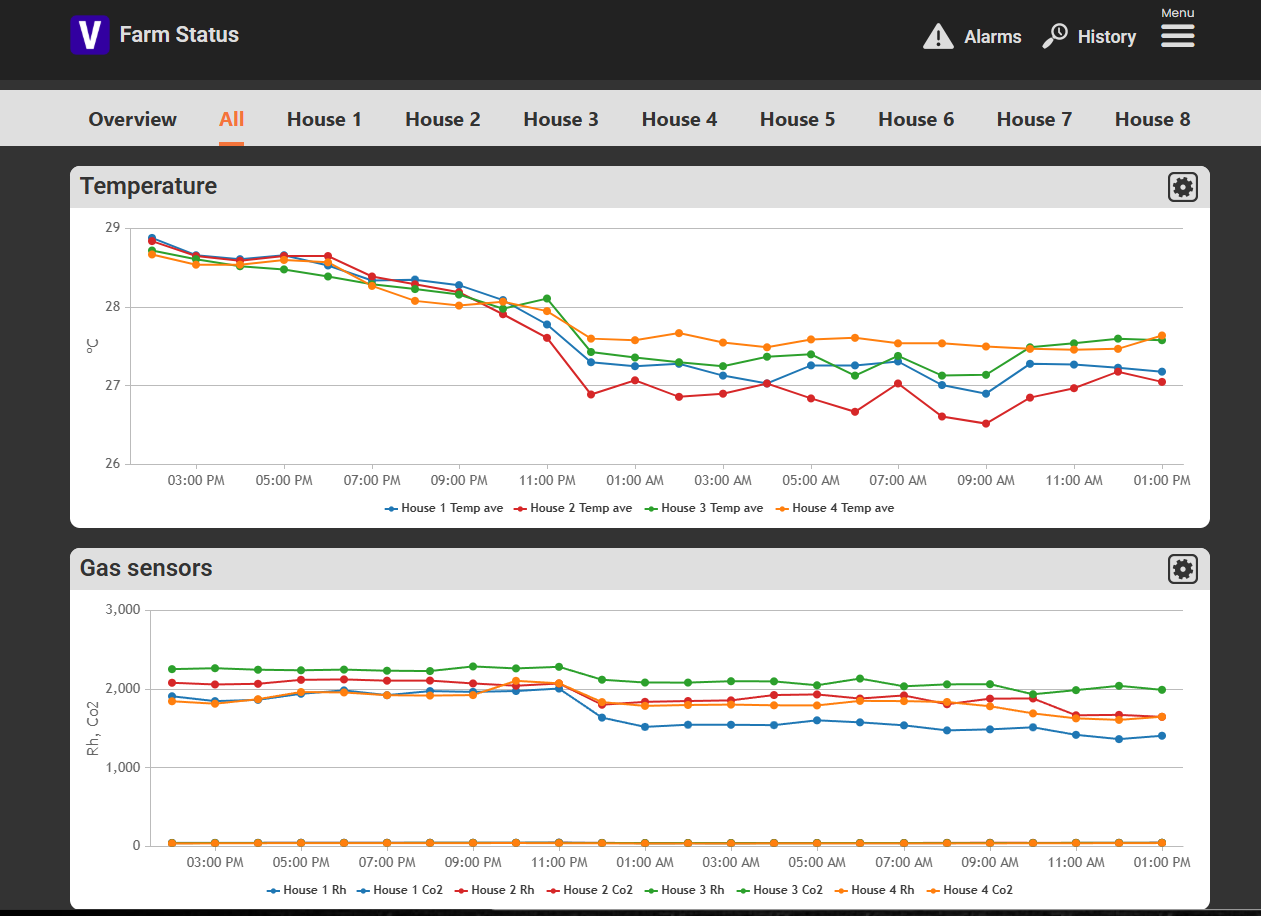This screenshot has width=1261, height=916.
Task: Go to the House 5 tab
Action: (797, 119)
